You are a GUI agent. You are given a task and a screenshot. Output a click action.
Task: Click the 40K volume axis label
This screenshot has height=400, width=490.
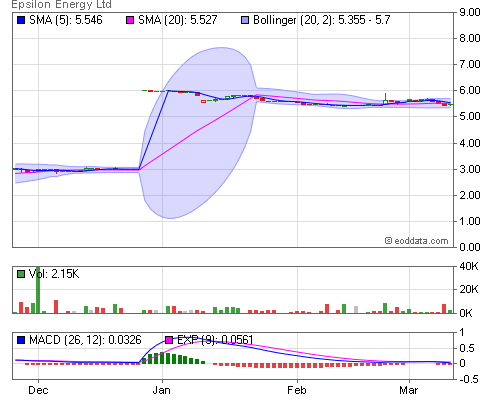pyautogui.click(x=469, y=266)
